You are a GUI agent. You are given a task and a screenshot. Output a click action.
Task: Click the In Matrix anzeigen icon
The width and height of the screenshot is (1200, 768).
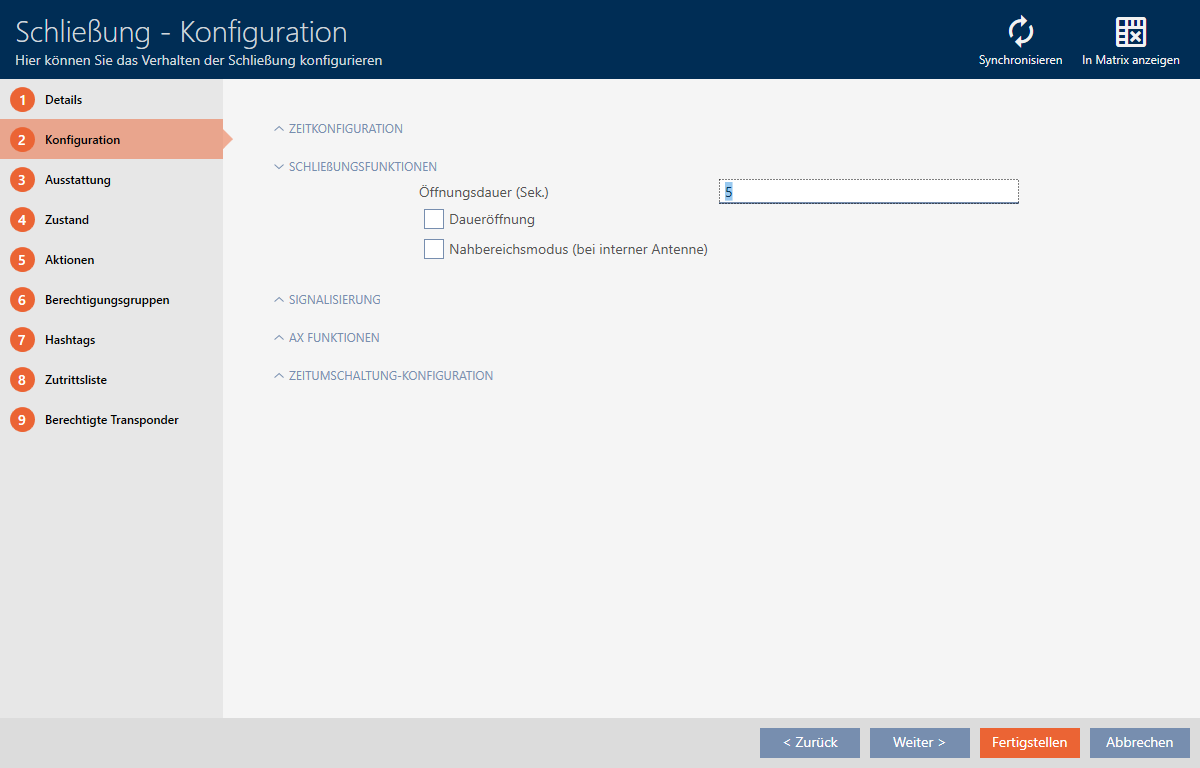1130,33
